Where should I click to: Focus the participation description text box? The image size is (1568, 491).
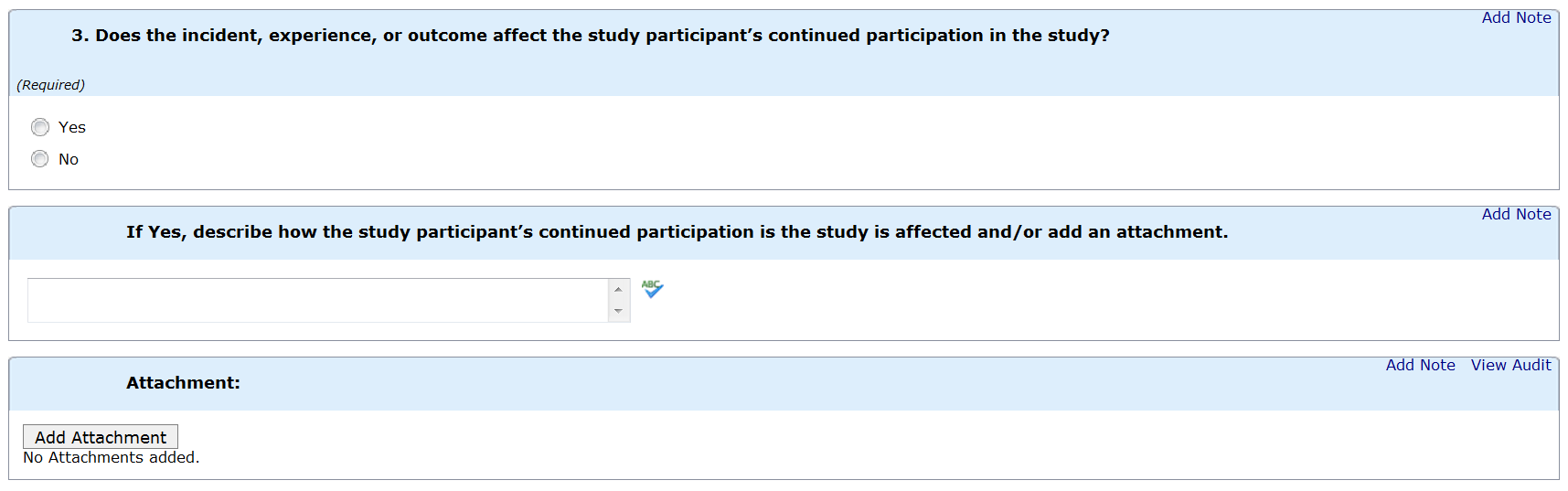point(317,300)
